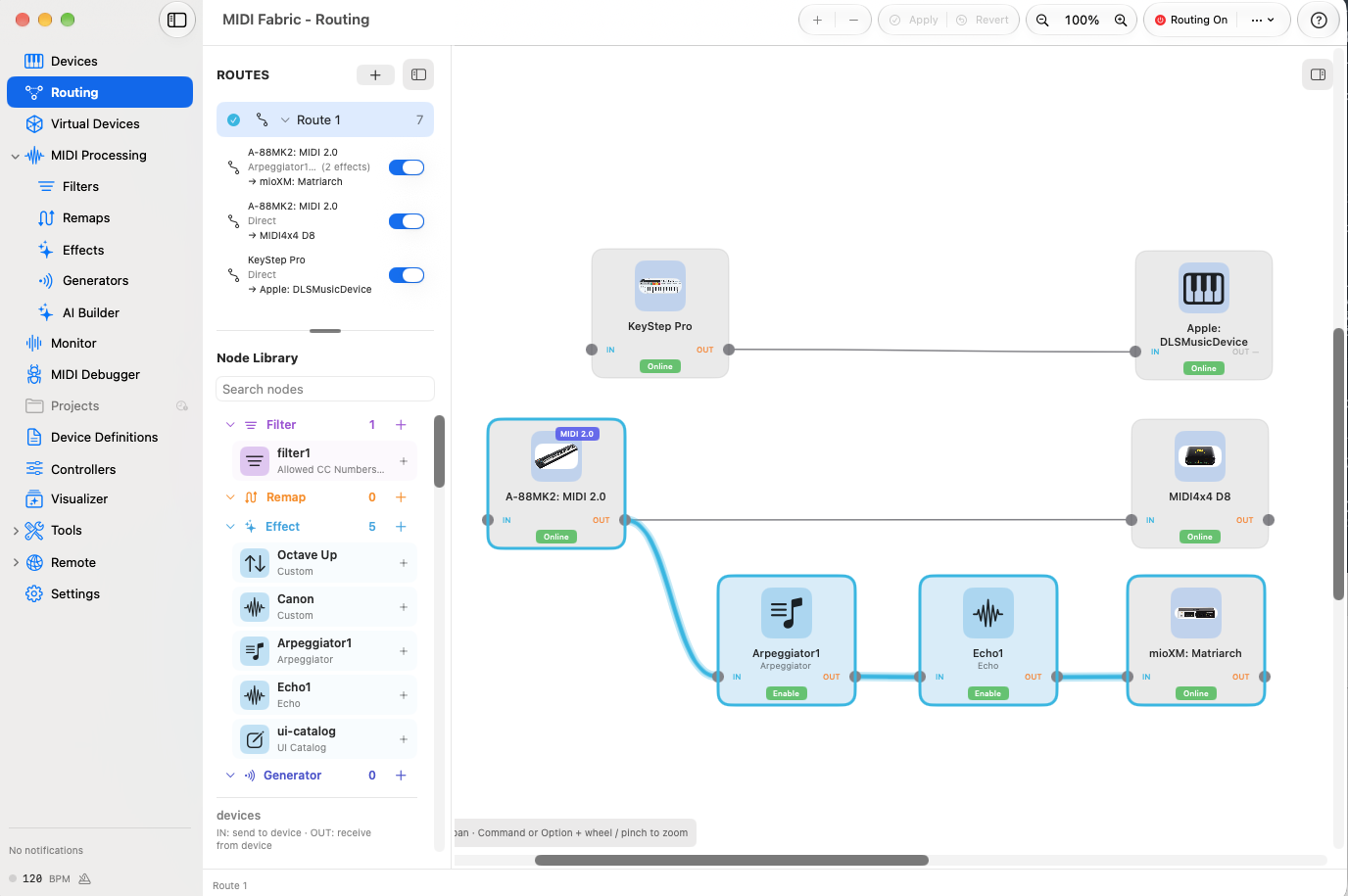The image size is (1348, 896).
Task: Disable the A-88MK2 to MIDI4x4 D8 route
Action: 407,221
